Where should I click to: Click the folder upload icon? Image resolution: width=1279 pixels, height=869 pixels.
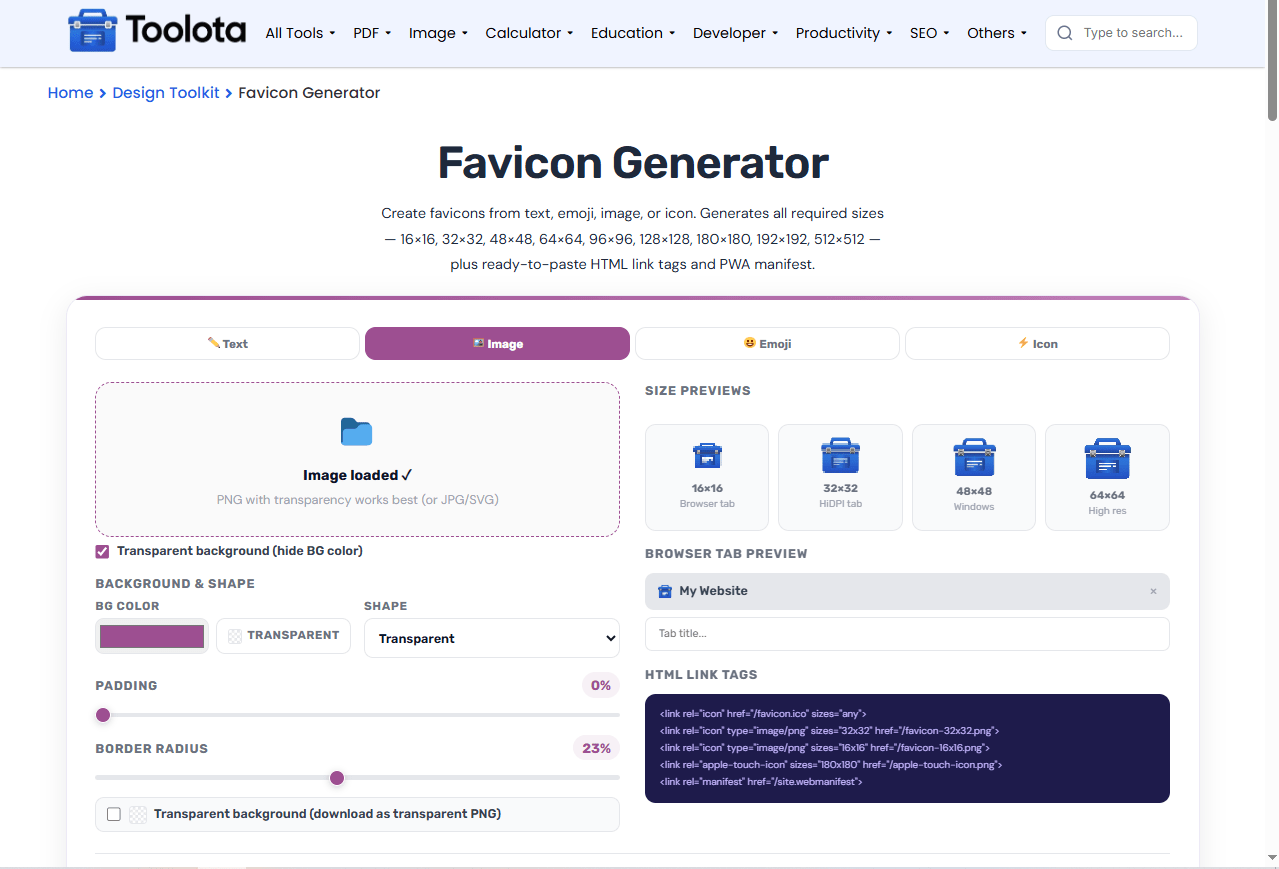(356, 432)
